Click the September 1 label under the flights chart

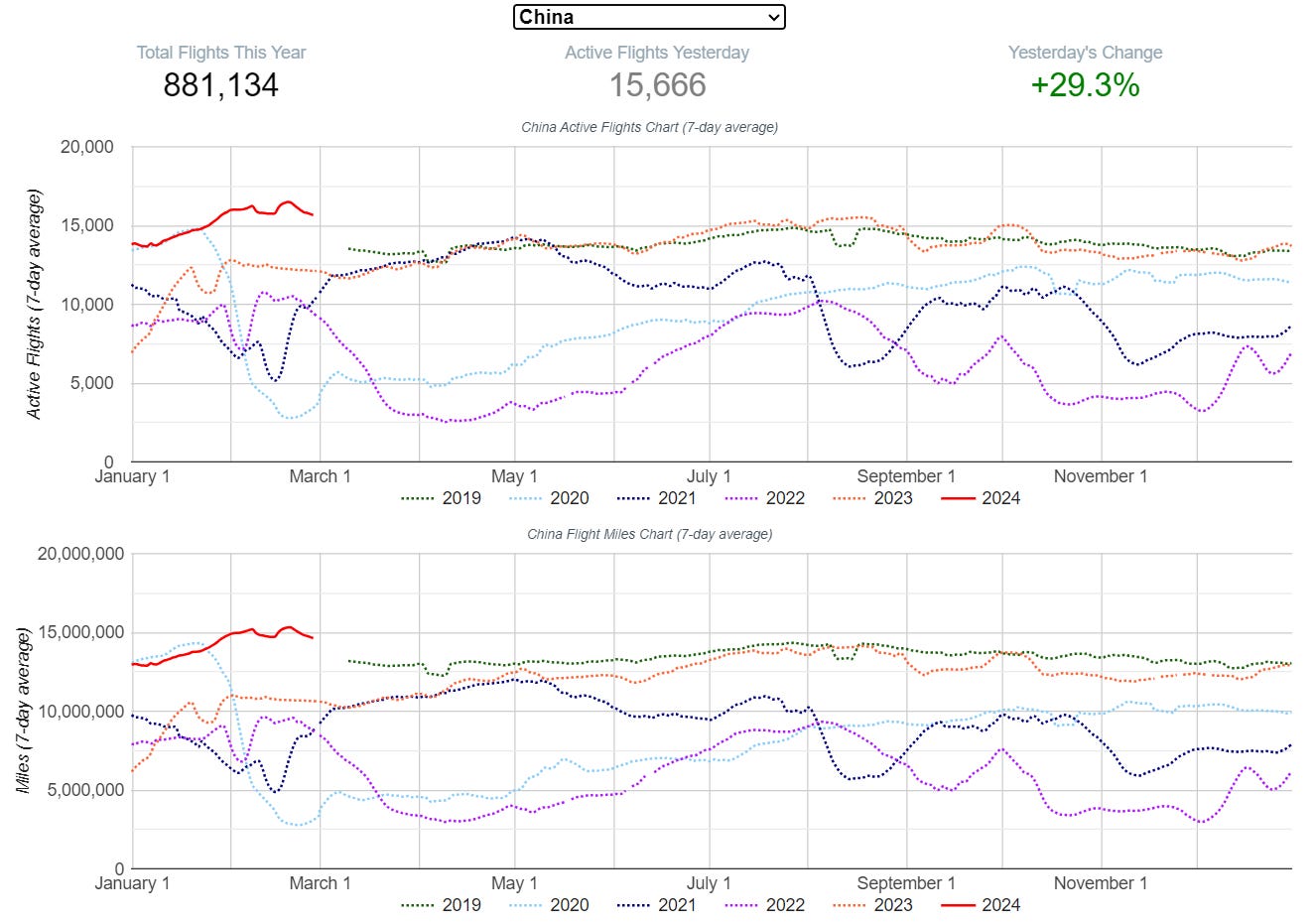tap(906, 476)
